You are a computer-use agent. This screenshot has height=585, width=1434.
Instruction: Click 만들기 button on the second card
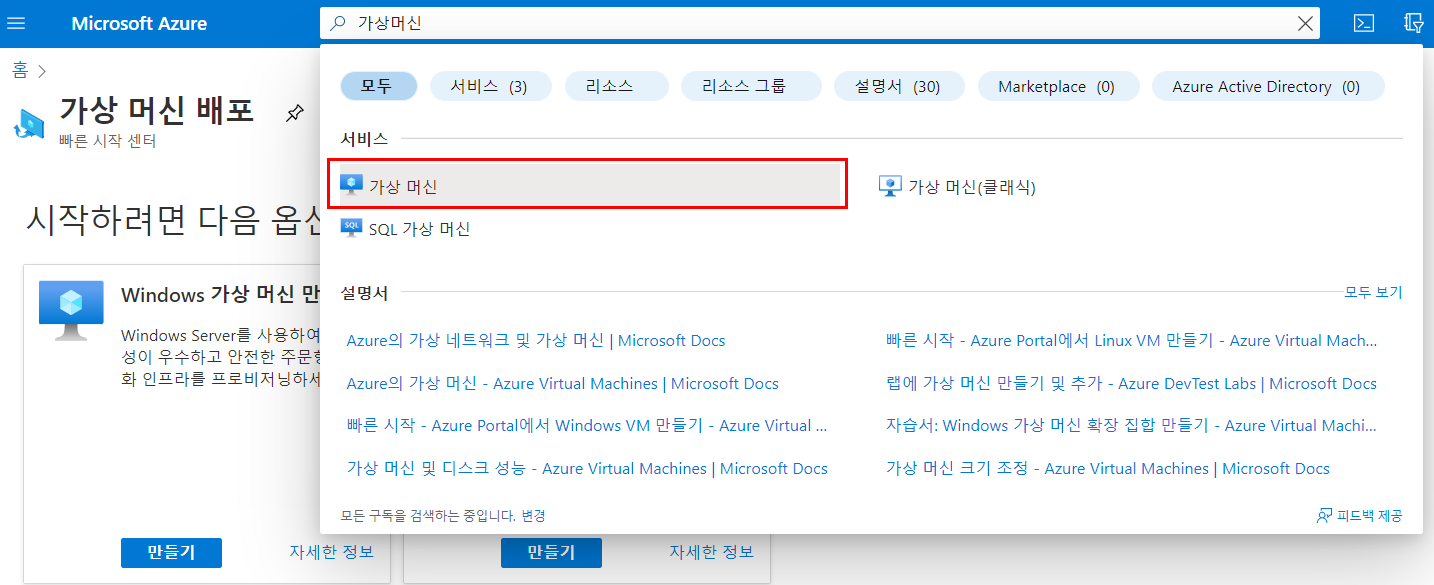pyautogui.click(x=551, y=552)
